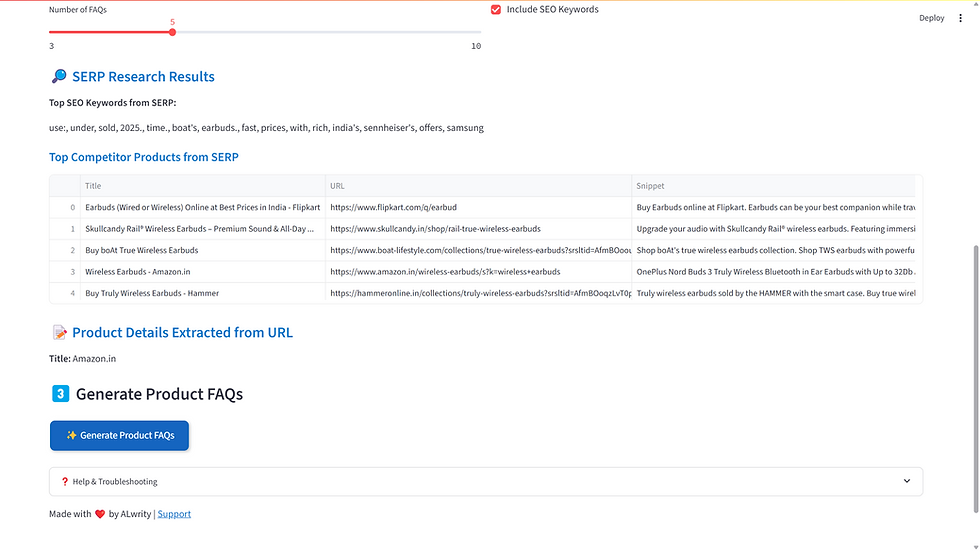The height and width of the screenshot is (551, 980).
Task: Click the number 3 badge icon beside Generate Product FAQs
Action: pos(60,394)
